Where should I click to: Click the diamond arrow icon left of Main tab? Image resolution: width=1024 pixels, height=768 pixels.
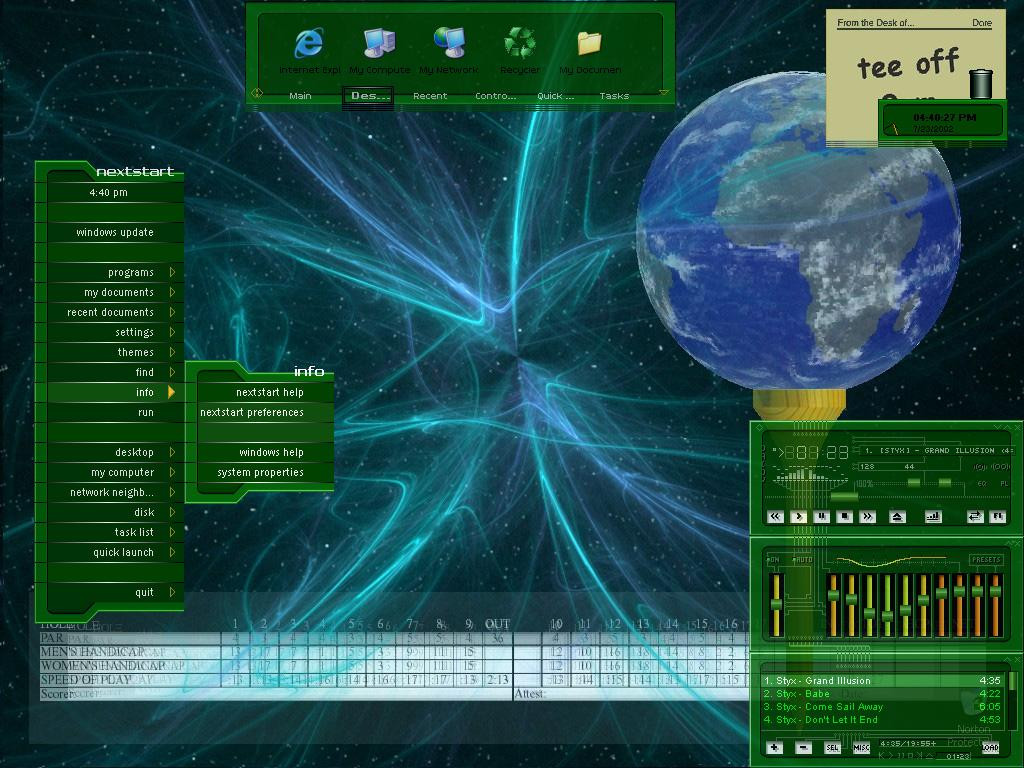[257, 93]
